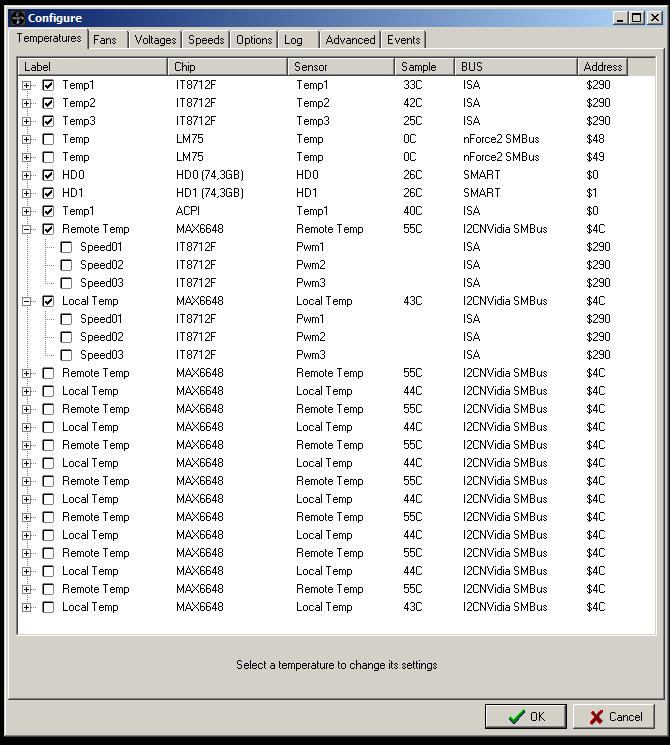Select the HD1 (74,3GB) chip cell

click(210, 193)
